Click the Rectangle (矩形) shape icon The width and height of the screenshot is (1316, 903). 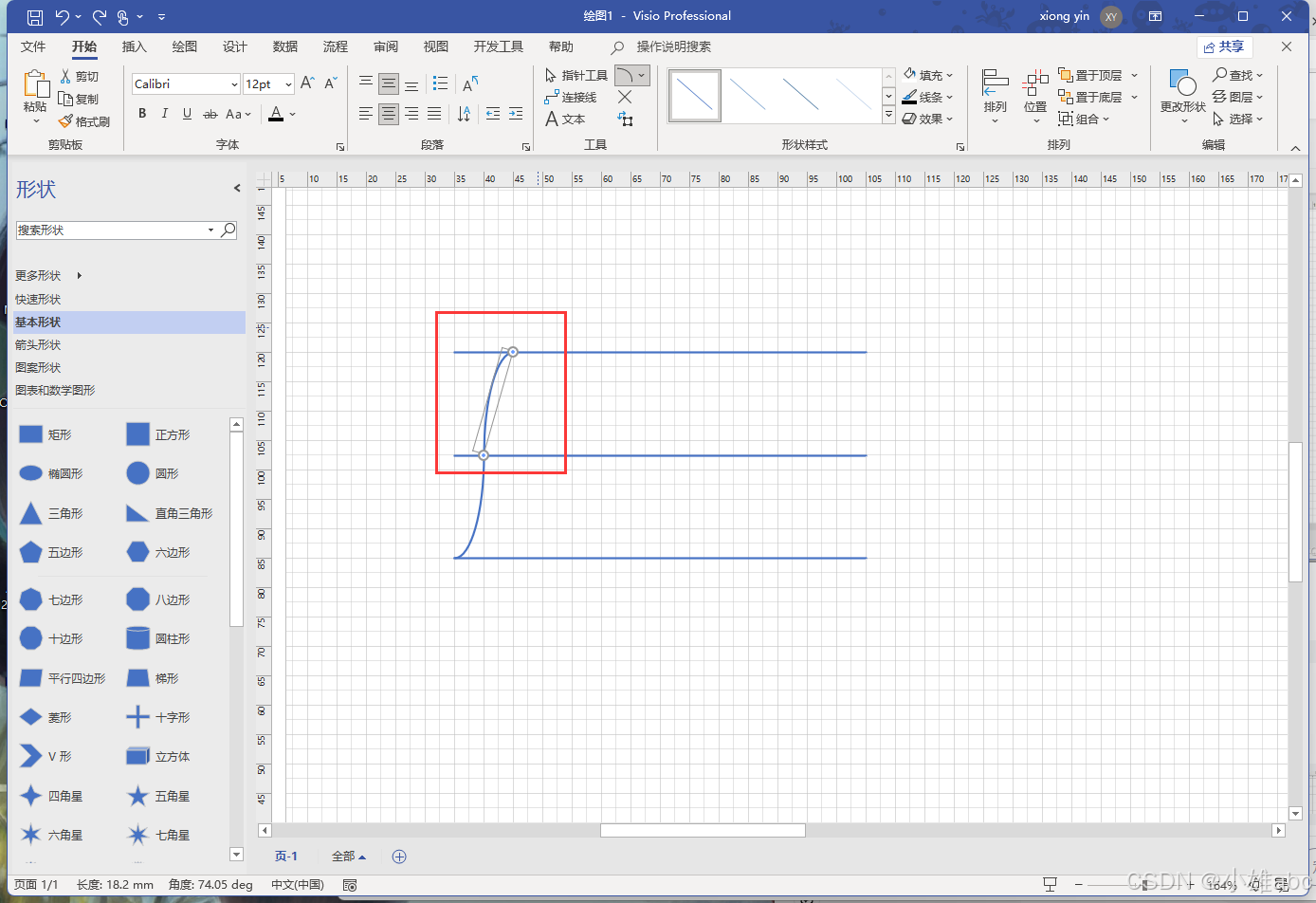31,434
